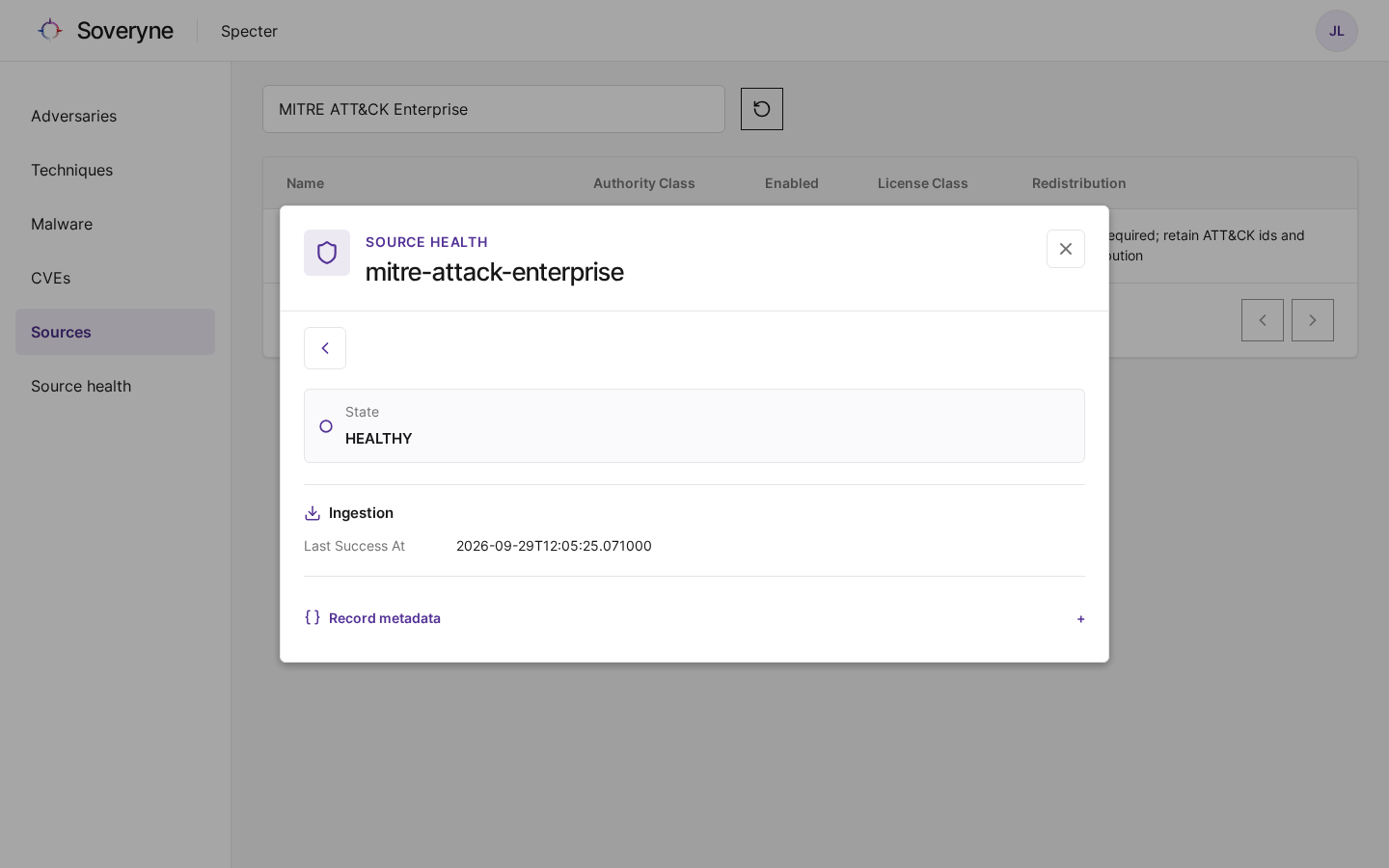The image size is (1389, 868).
Task: Click the SOURCE HEALTH heading label
Action: [426, 242]
